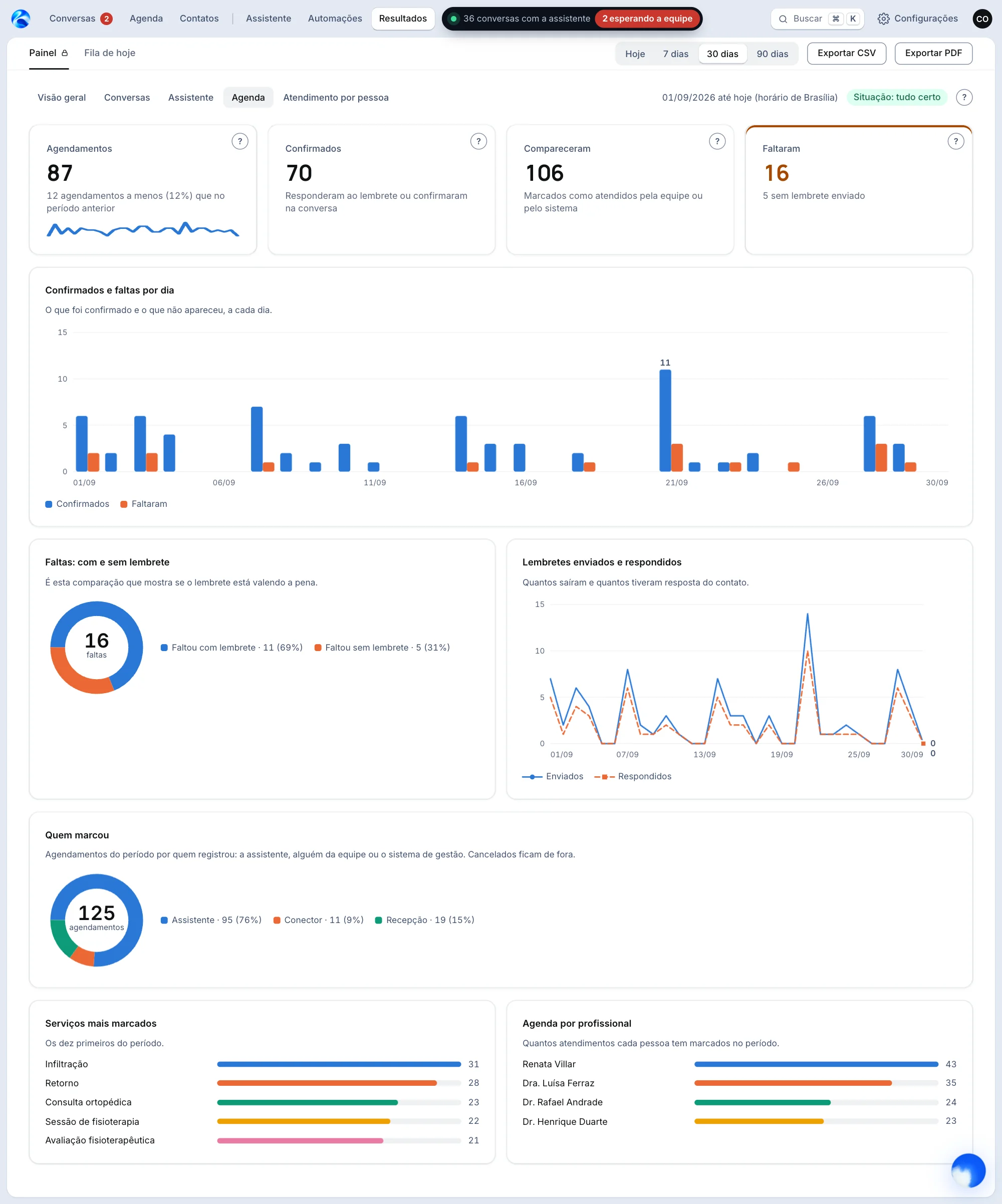This screenshot has width=1002, height=1204.
Task: Toggle Conector slice in Quem marcou legend
Action: click(x=318, y=920)
